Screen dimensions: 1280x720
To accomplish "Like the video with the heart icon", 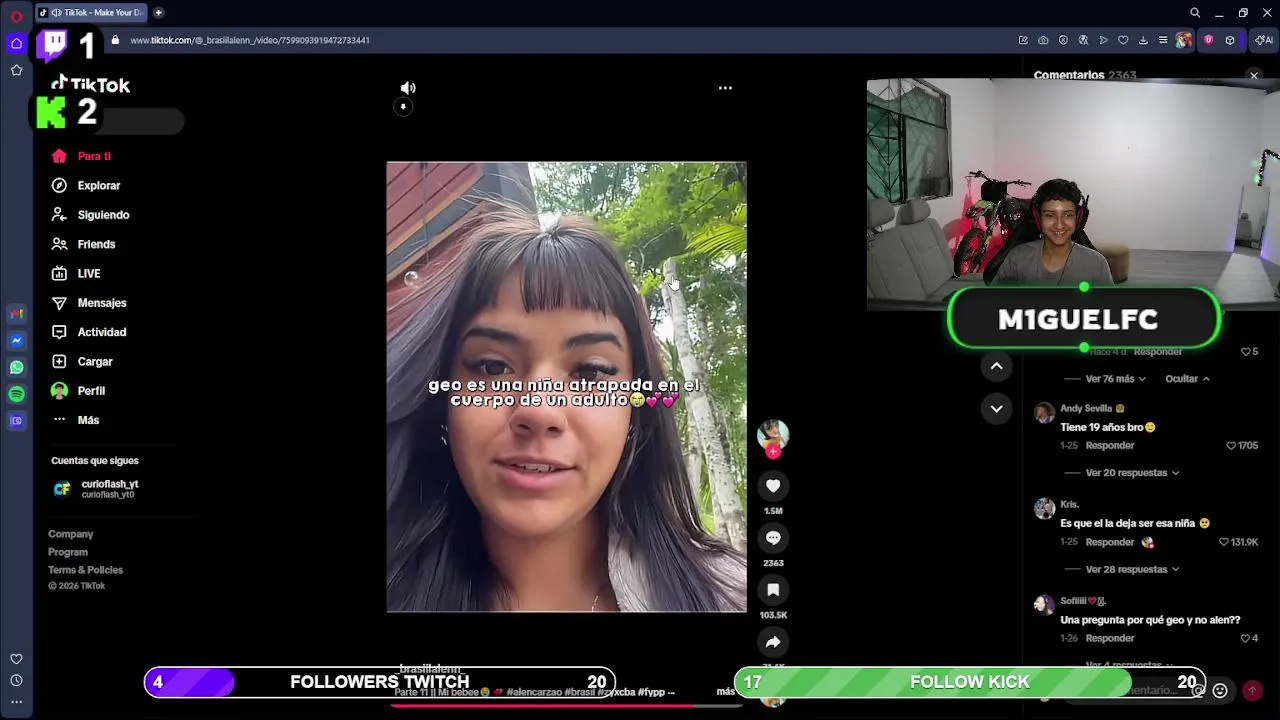I will click(773, 486).
